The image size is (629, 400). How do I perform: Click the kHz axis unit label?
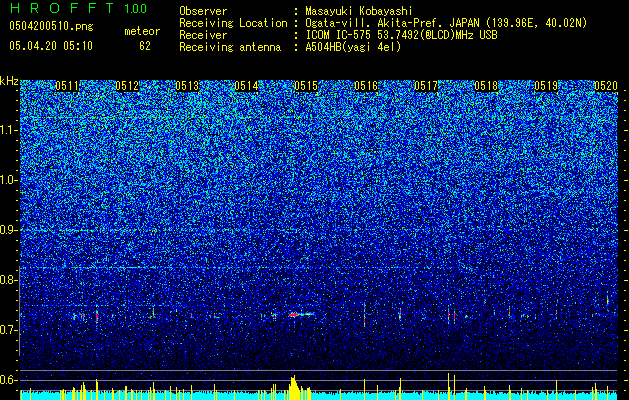(x=9, y=81)
